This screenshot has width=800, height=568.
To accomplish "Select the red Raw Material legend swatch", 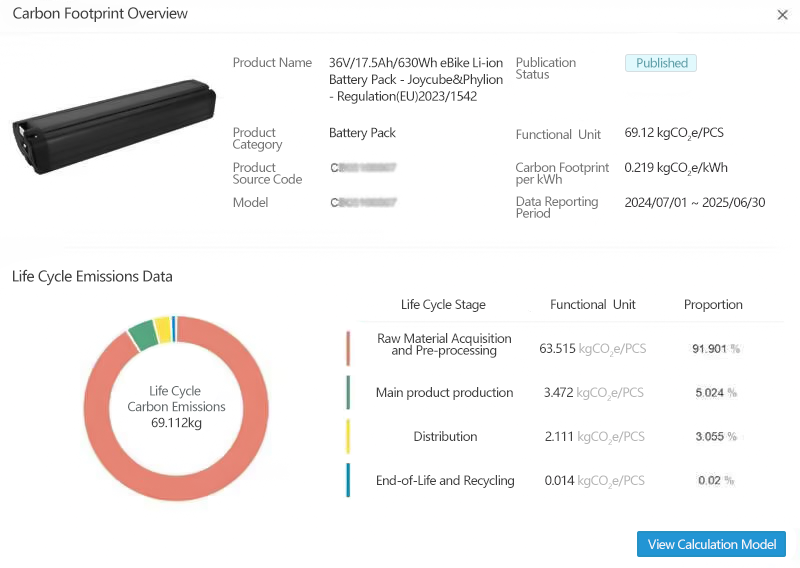I will coord(348,348).
